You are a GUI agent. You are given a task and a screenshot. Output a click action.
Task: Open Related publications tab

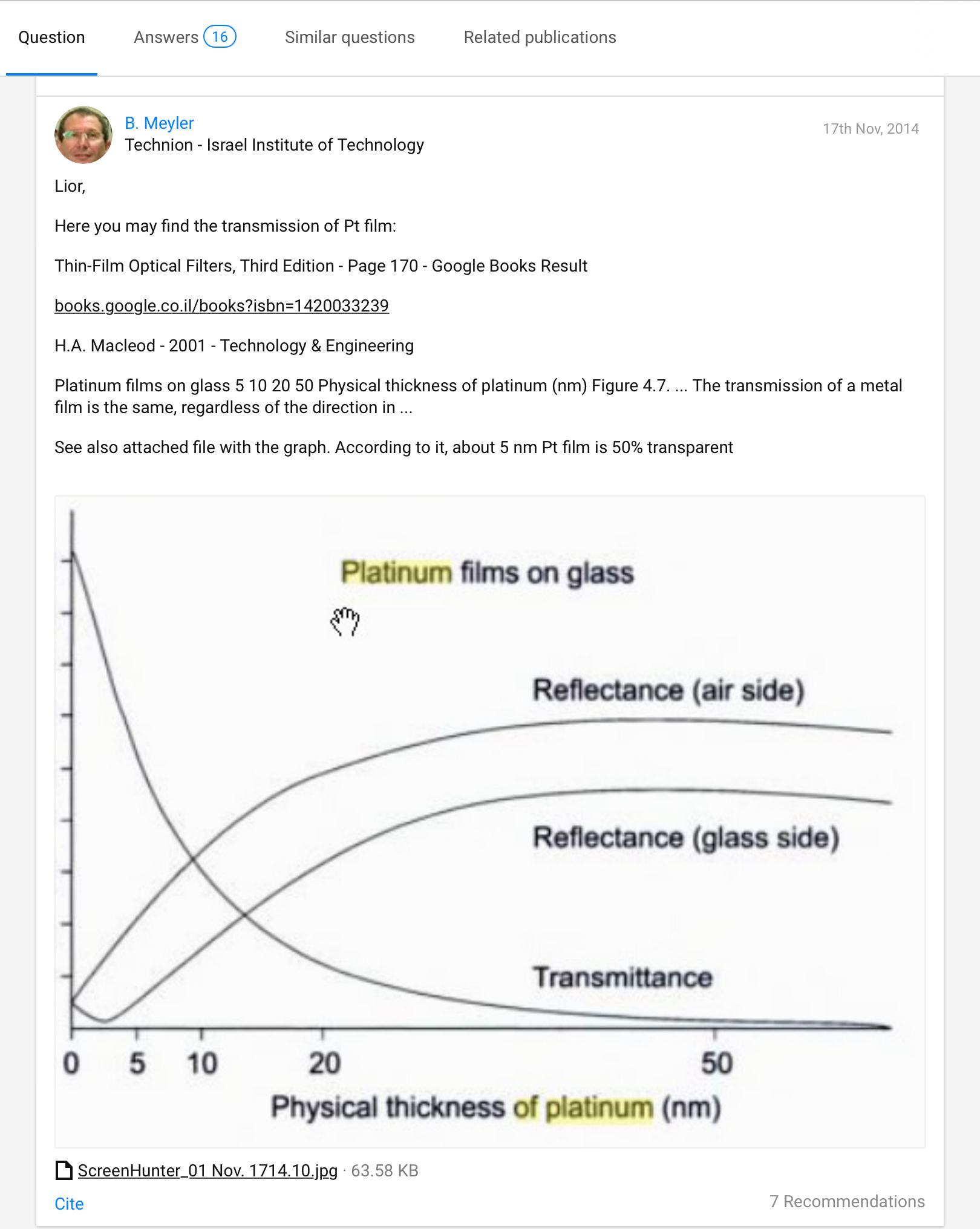click(540, 37)
